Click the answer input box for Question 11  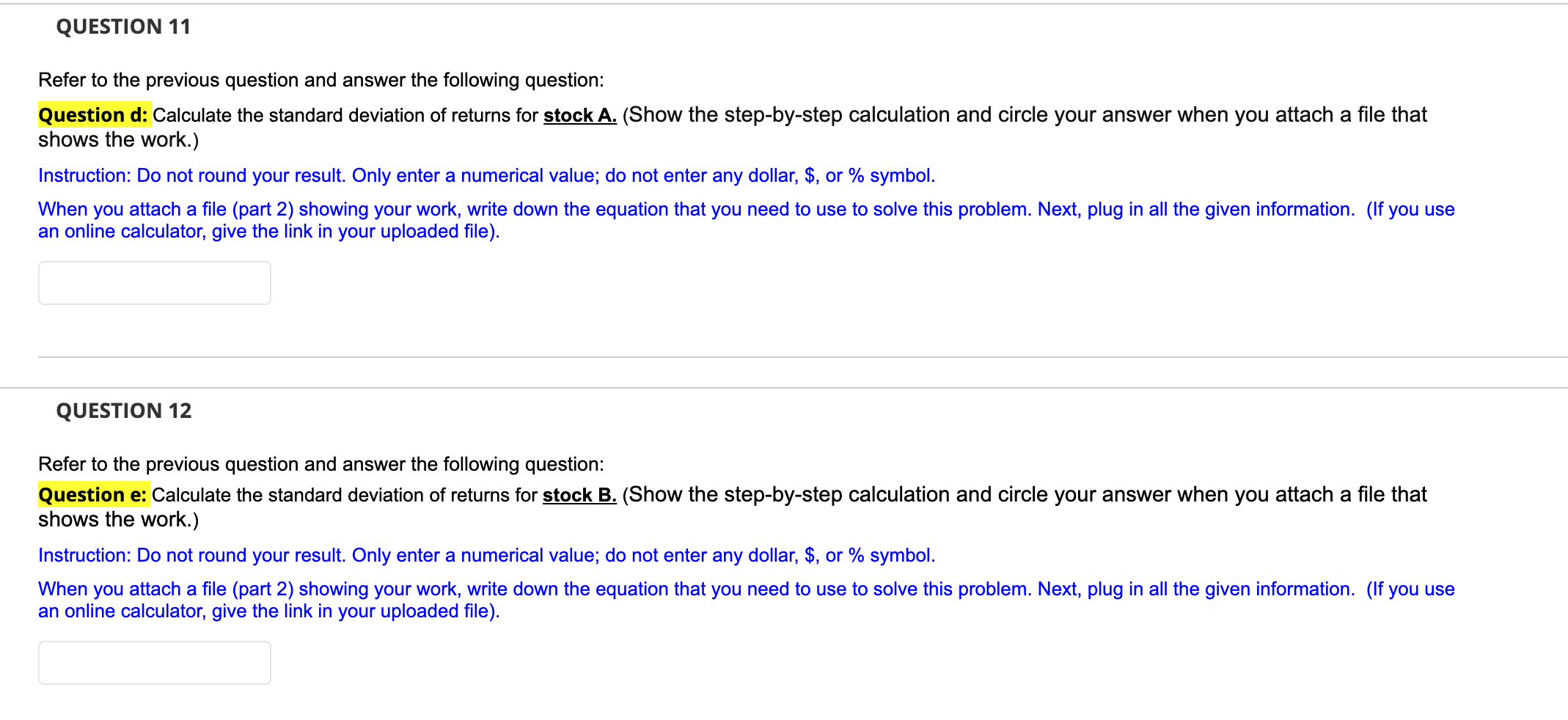(153, 283)
